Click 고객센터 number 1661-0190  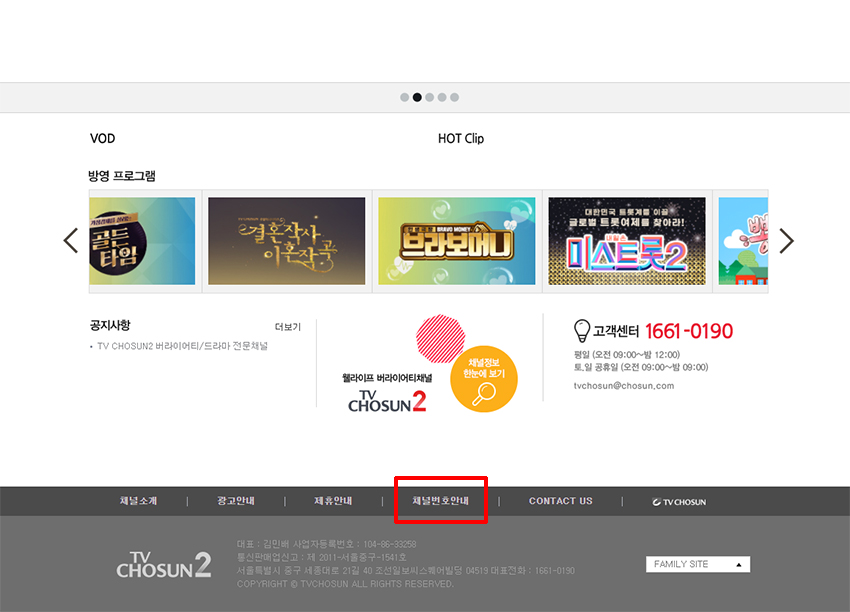(689, 331)
